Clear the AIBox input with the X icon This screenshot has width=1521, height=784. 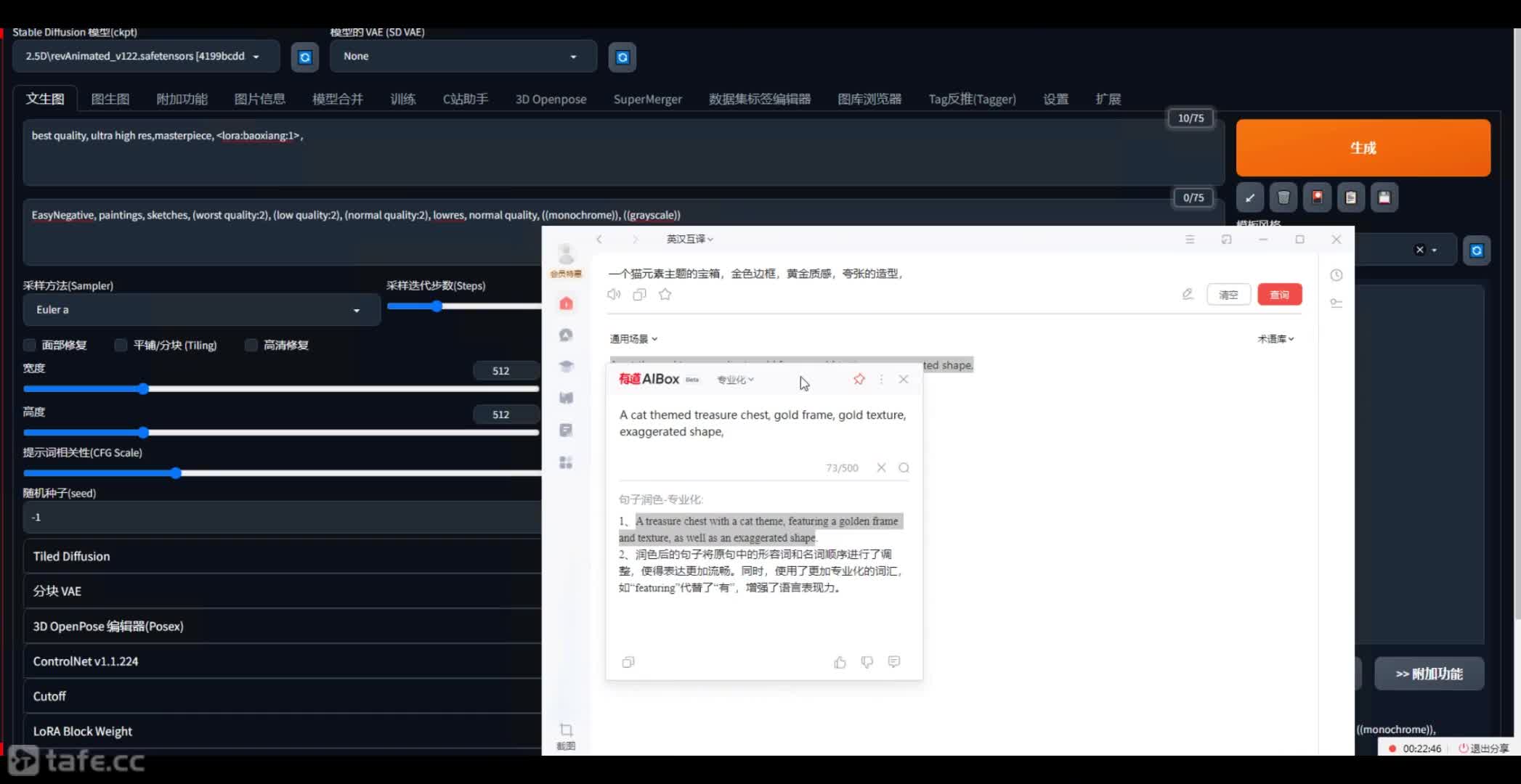point(881,467)
